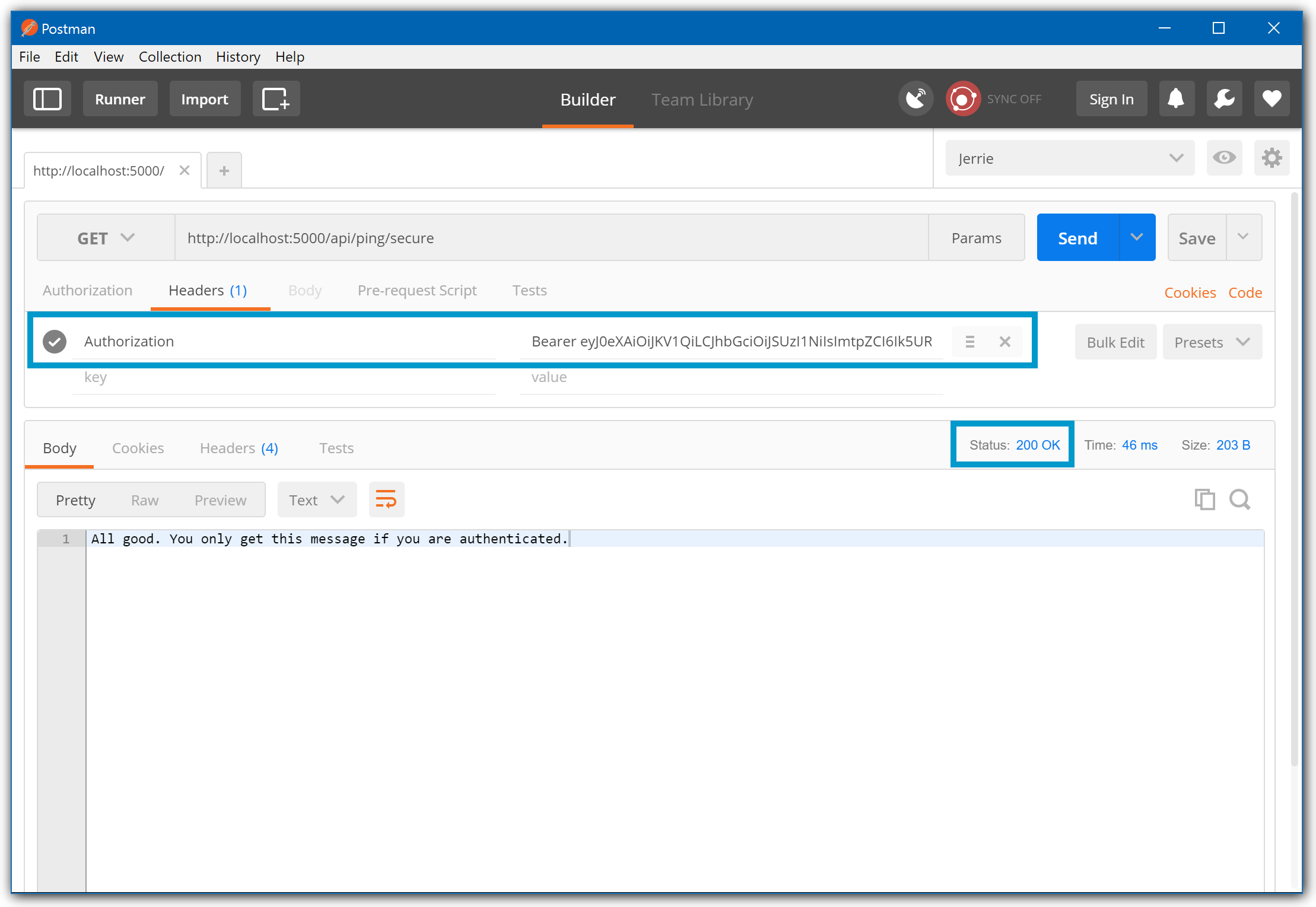Image resolution: width=1316 pixels, height=907 pixels.
Task: Open the Text format dropdown
Action: (317, 500)
